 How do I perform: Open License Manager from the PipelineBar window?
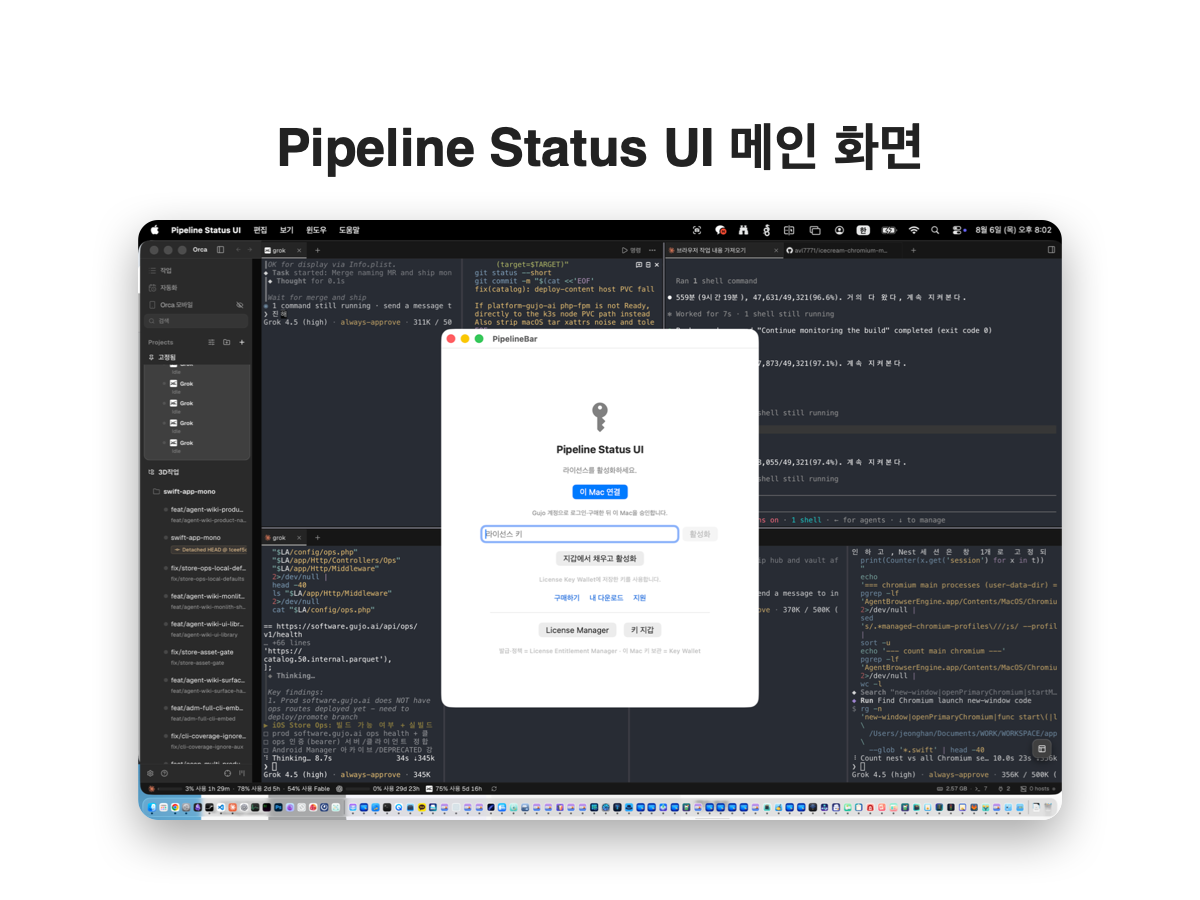click(x=576, y=630)
